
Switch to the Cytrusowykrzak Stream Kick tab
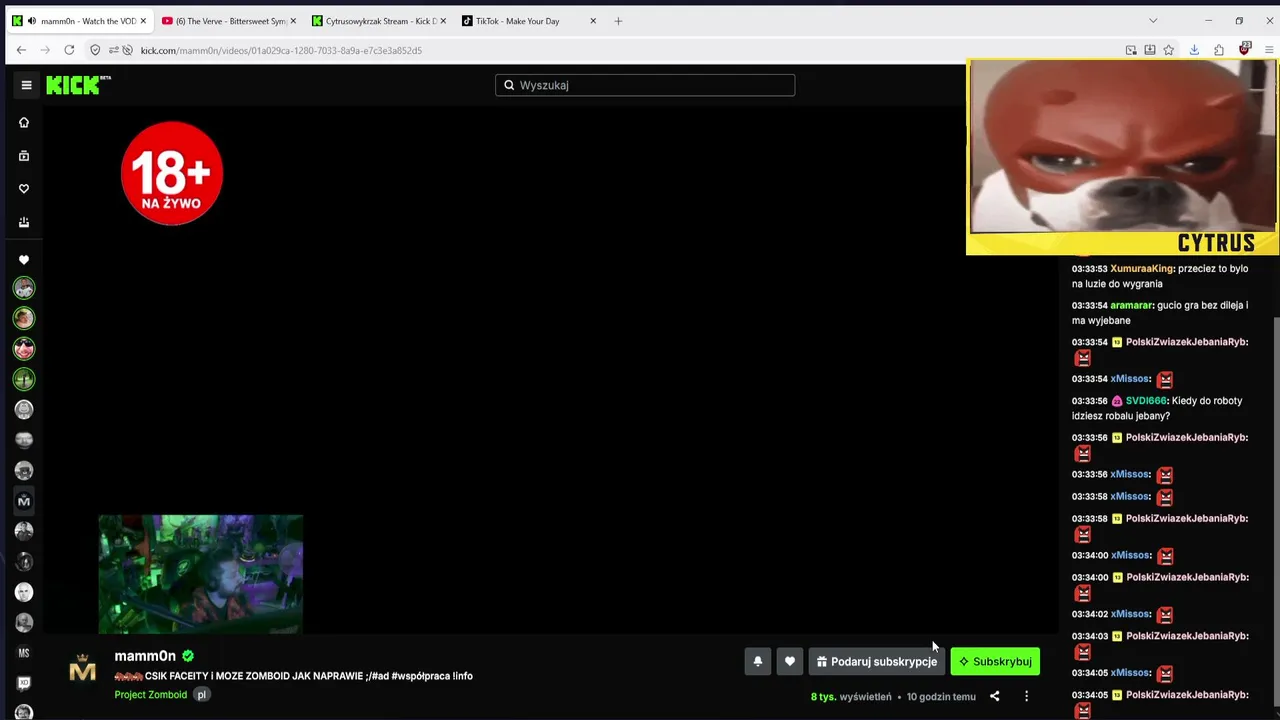pyautogui.click(x=379, y=21)
